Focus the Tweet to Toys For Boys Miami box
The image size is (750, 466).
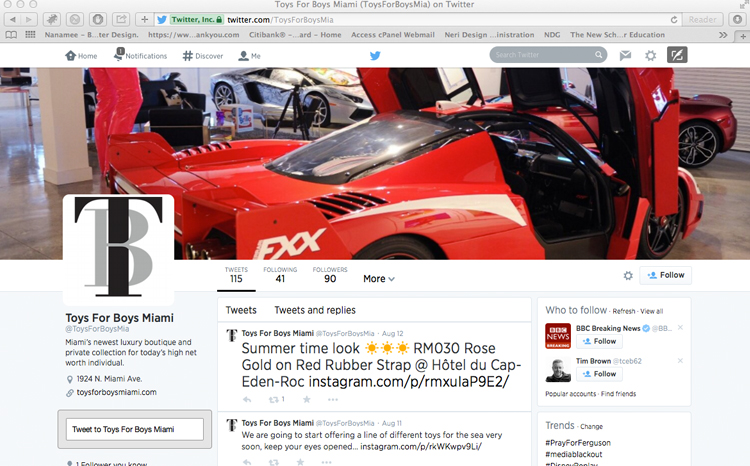[x=135, y=429]
